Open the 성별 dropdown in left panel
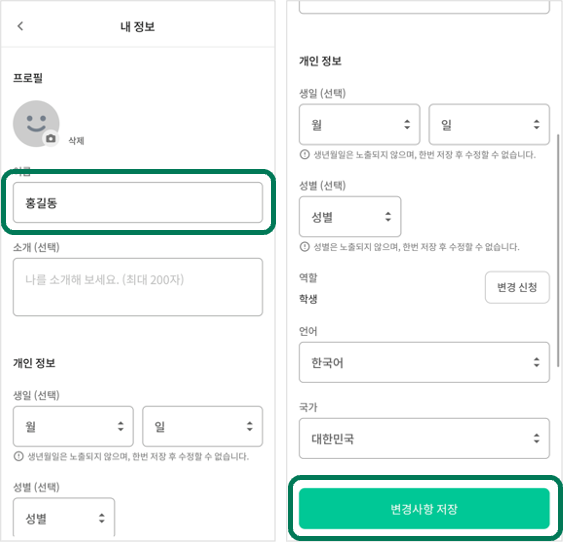The width and height of the screenshot is (563, 542). [x=64, y=518]
